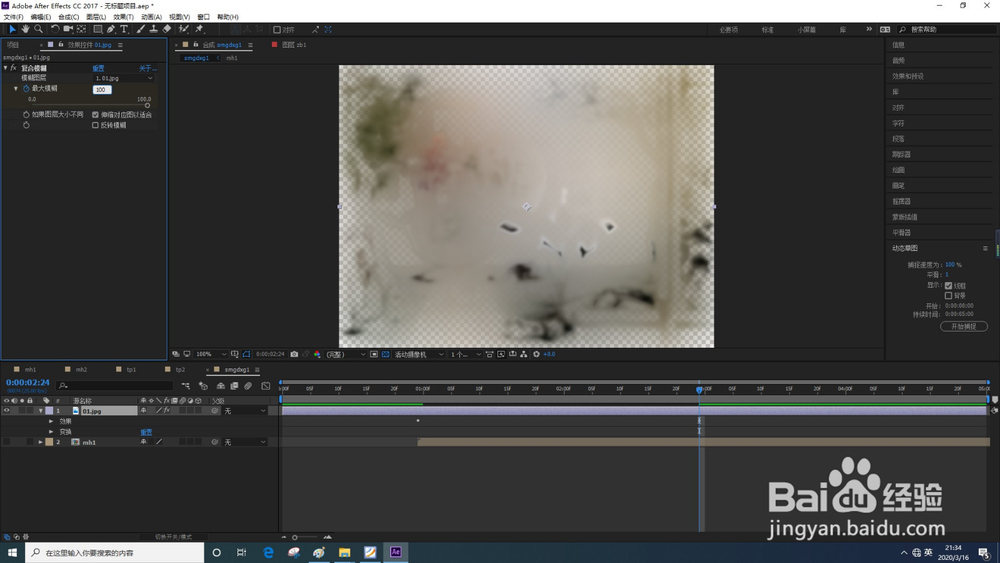Select the Puppet Pin tool
The image size is (1000, 563).
pos(199,29)
